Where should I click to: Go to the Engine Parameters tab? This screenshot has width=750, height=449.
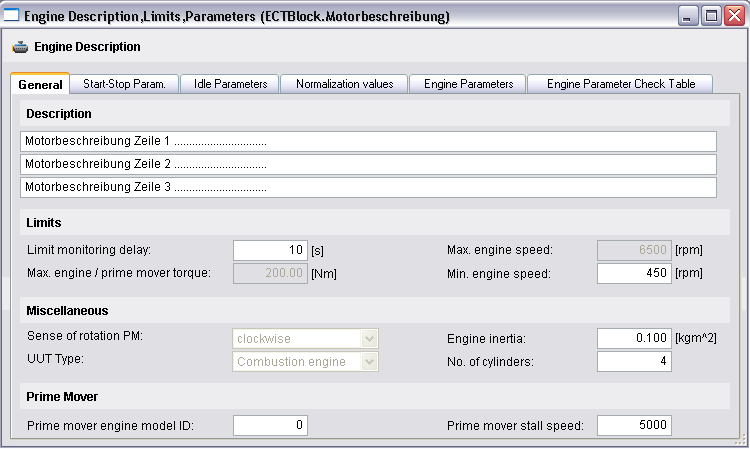pos(468,84)
